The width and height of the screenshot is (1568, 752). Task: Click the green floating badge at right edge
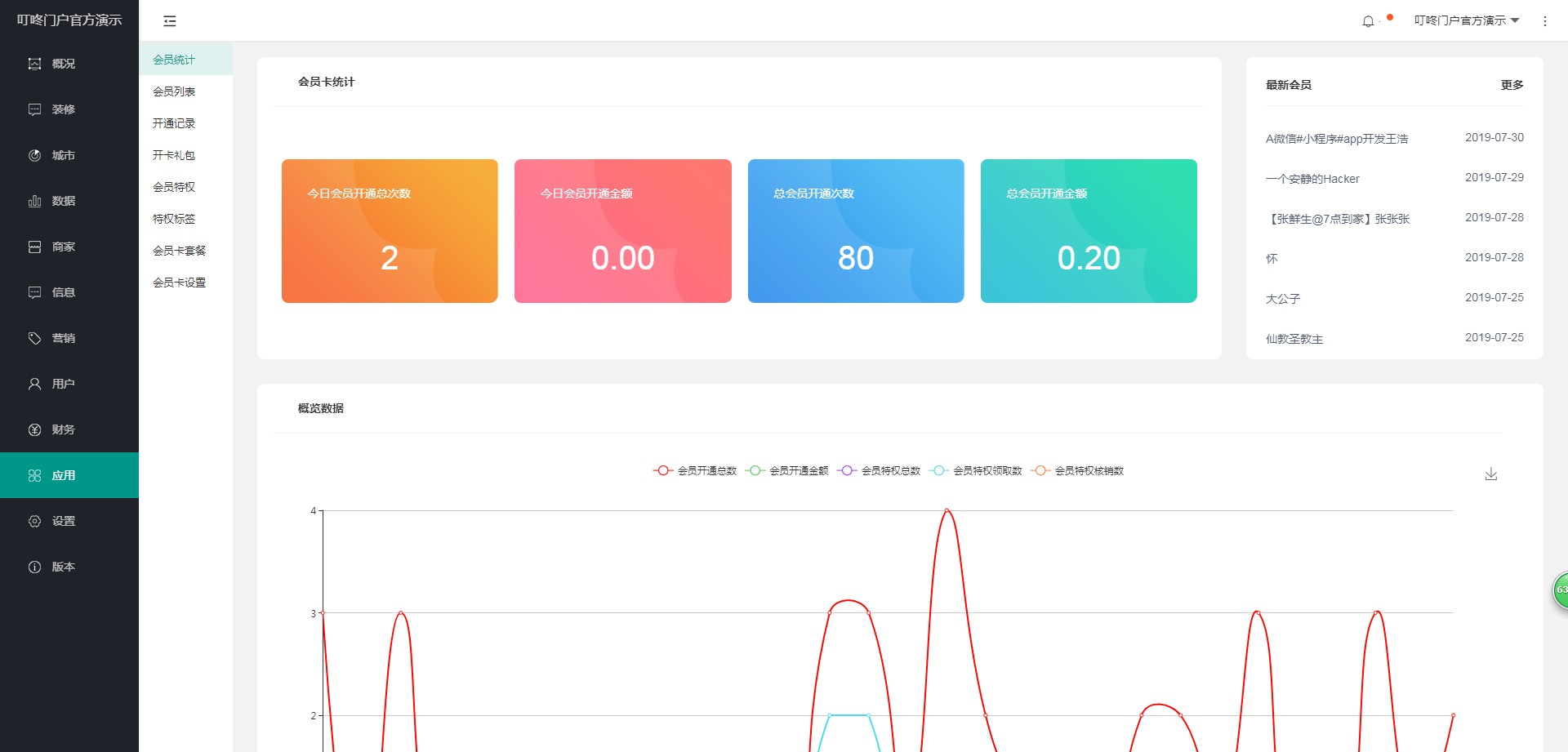coord(1560,590)
